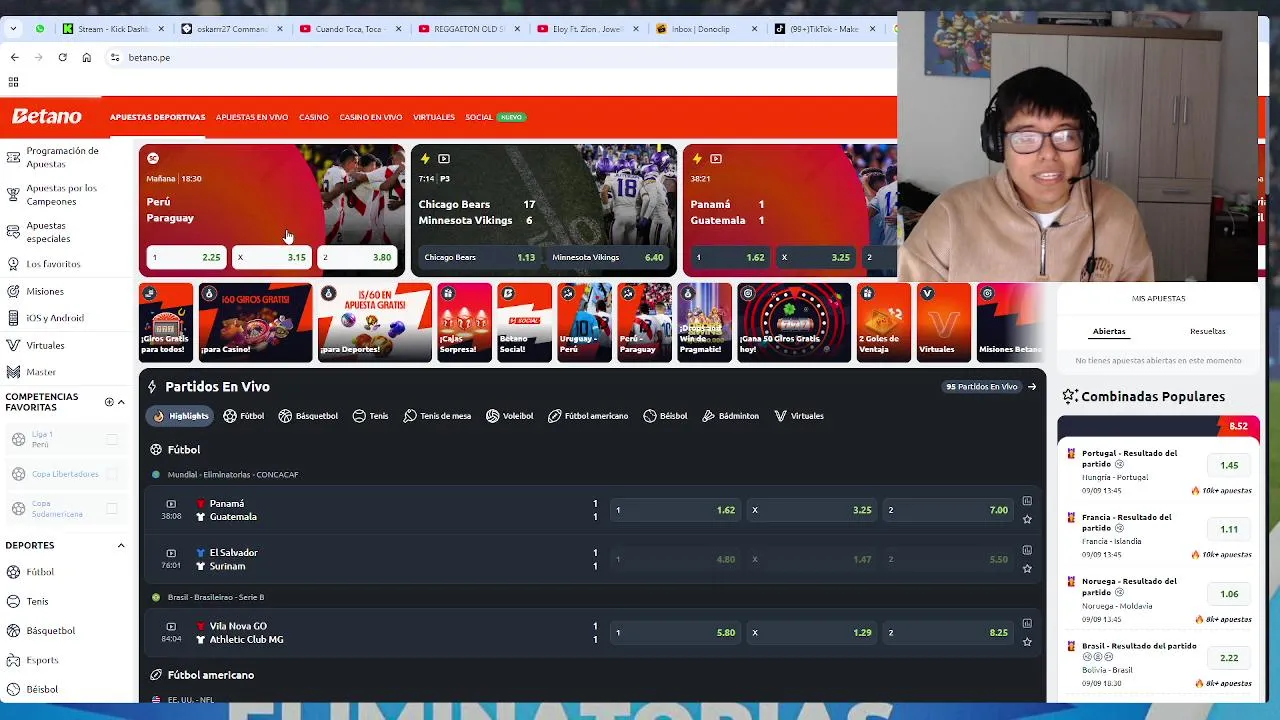
Task: Select the Highlights live filter
Action: tap(181, 416)
